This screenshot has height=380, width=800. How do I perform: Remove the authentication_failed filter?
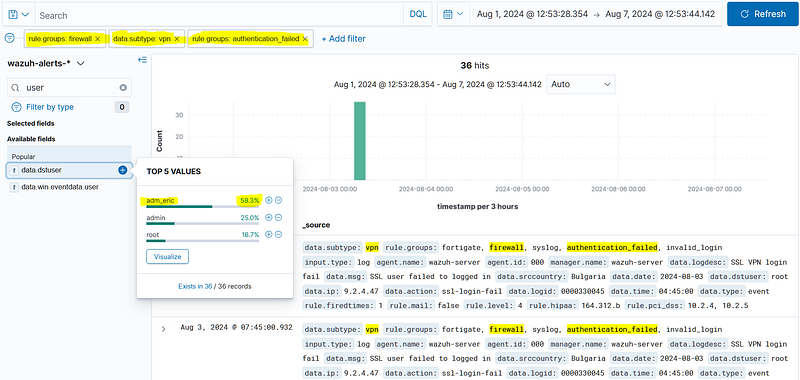click(x=305, y=39)
